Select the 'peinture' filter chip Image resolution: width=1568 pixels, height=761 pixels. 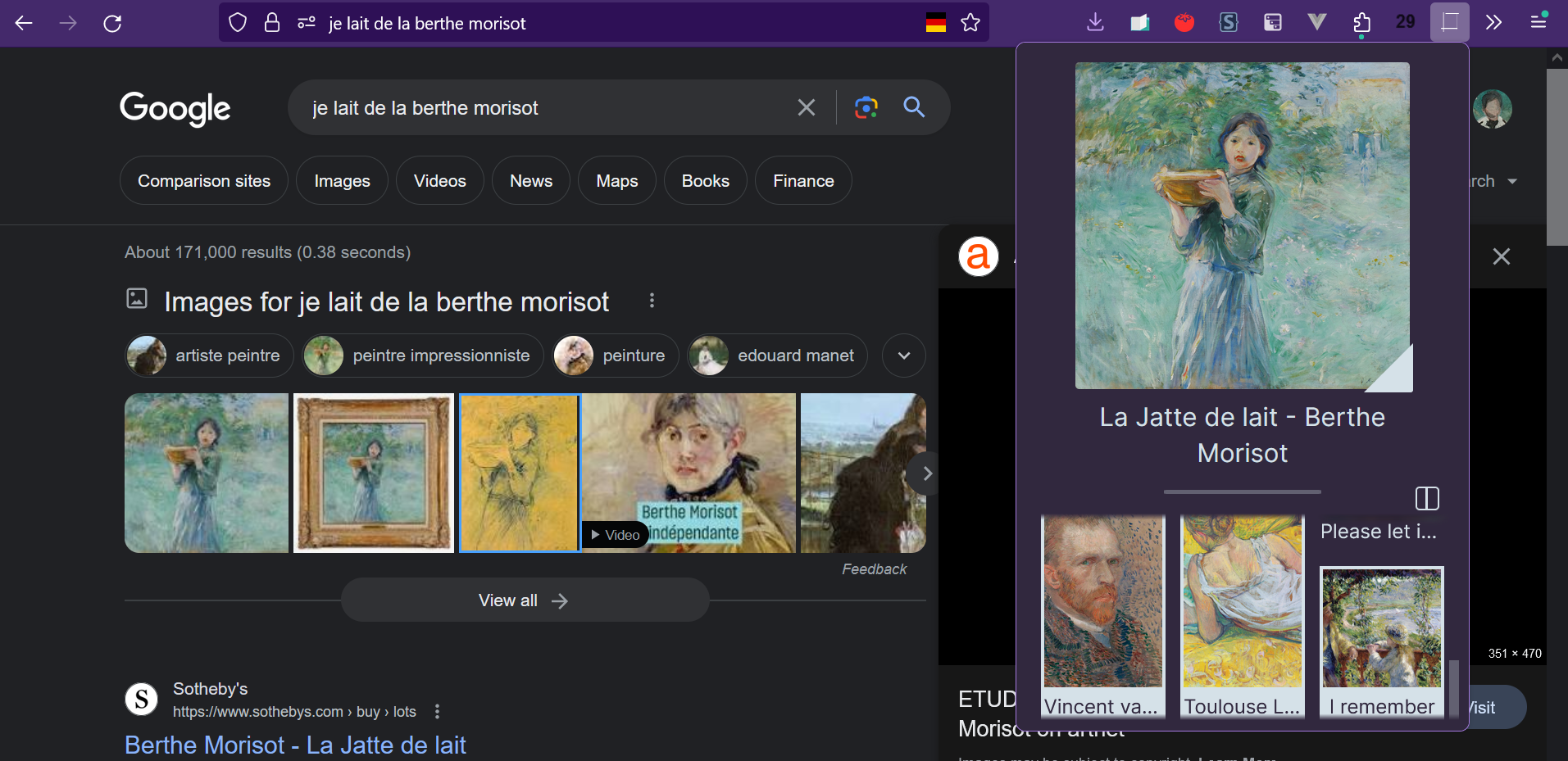click(x=616, y=356)
